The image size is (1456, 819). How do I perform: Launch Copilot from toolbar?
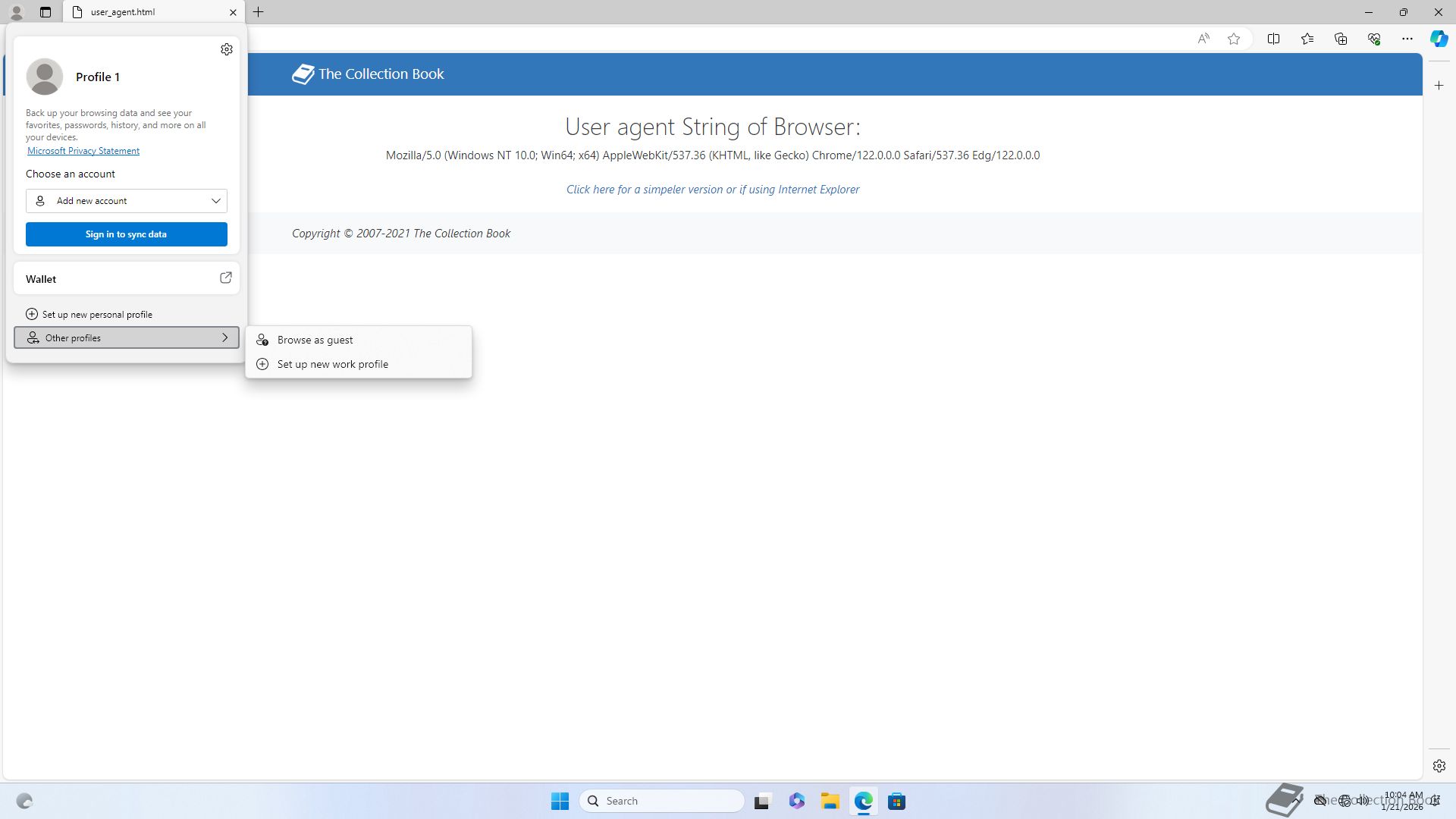(1439, 39)
